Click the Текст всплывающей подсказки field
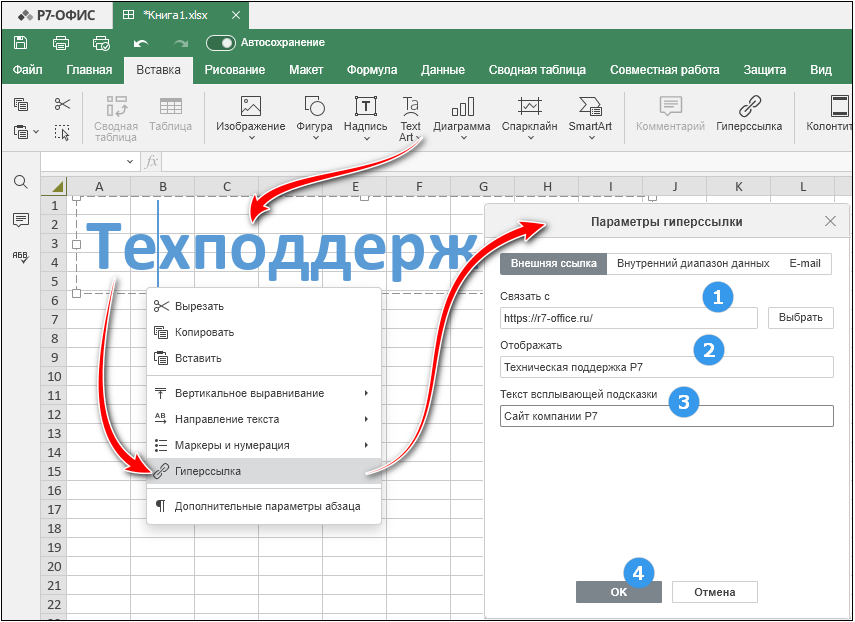 pos(666,416)
